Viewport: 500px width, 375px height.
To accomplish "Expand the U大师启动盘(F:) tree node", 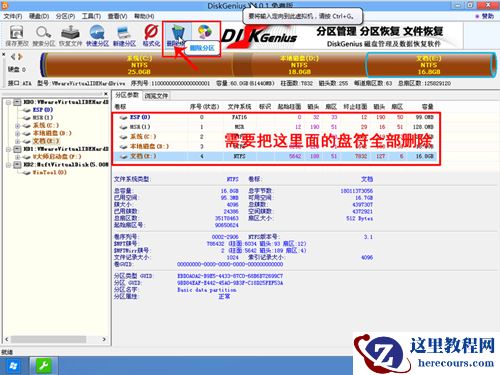I will [18, 157].
